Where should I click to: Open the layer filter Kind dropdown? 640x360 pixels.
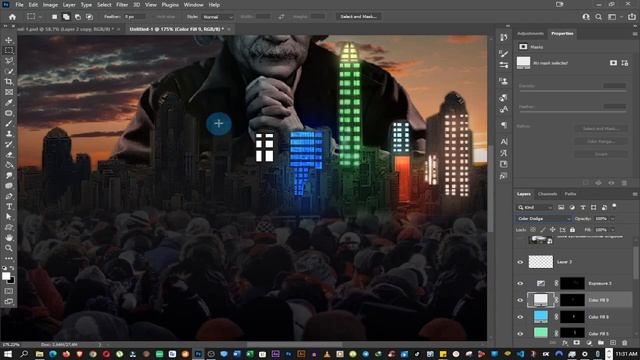click(535, 207)
